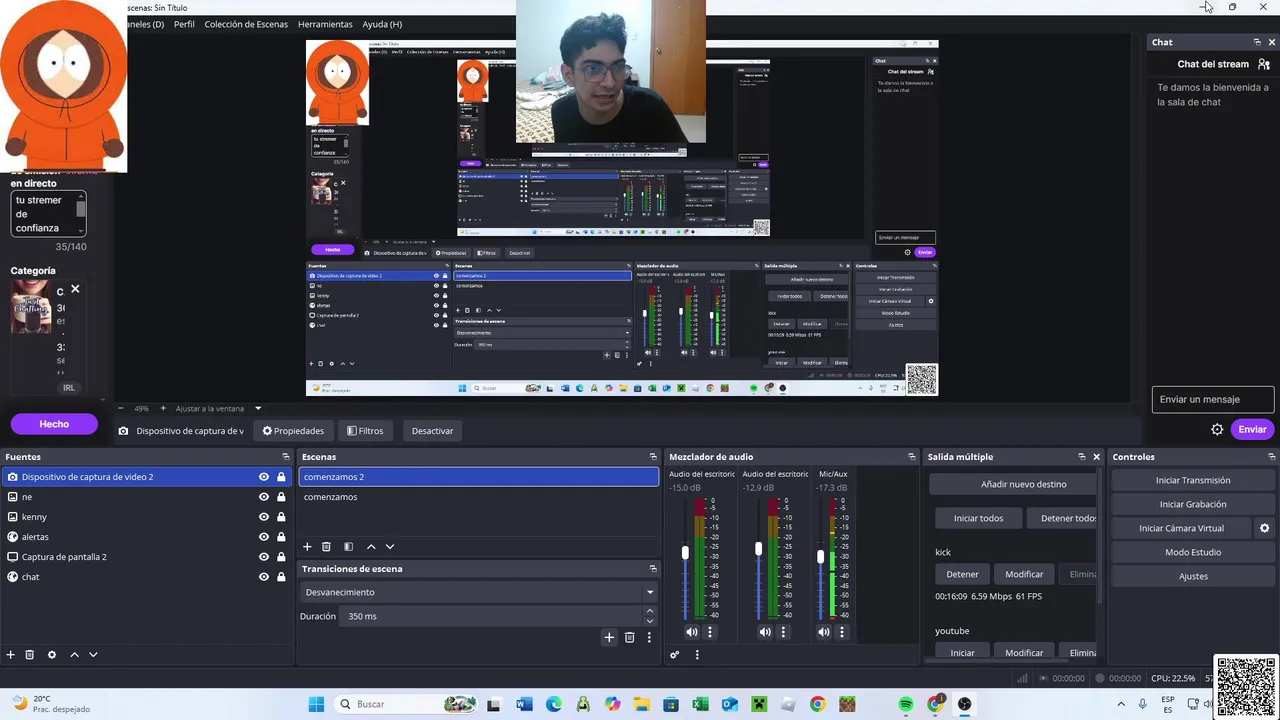The width and height of the screenshot is (1280, 720).
Task: Toggle lock on the alertas source
Action: [281, 537]
